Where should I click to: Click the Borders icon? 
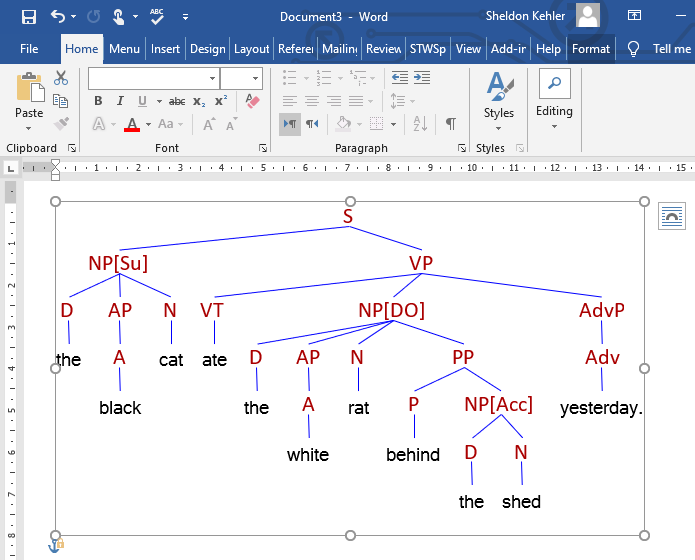376,124
